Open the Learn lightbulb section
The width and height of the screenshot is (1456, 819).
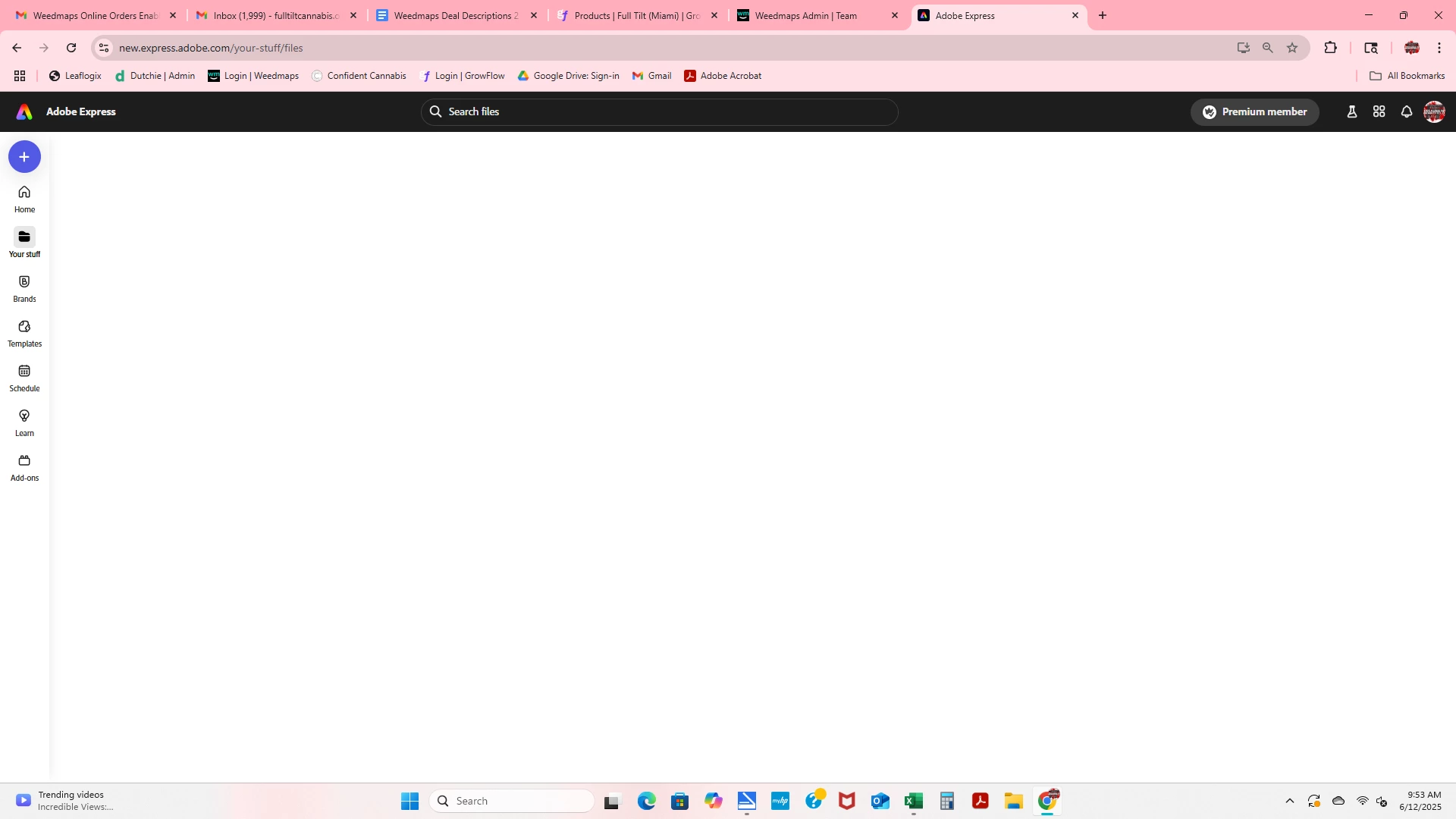pyautogui.click(x=24, y=422)
